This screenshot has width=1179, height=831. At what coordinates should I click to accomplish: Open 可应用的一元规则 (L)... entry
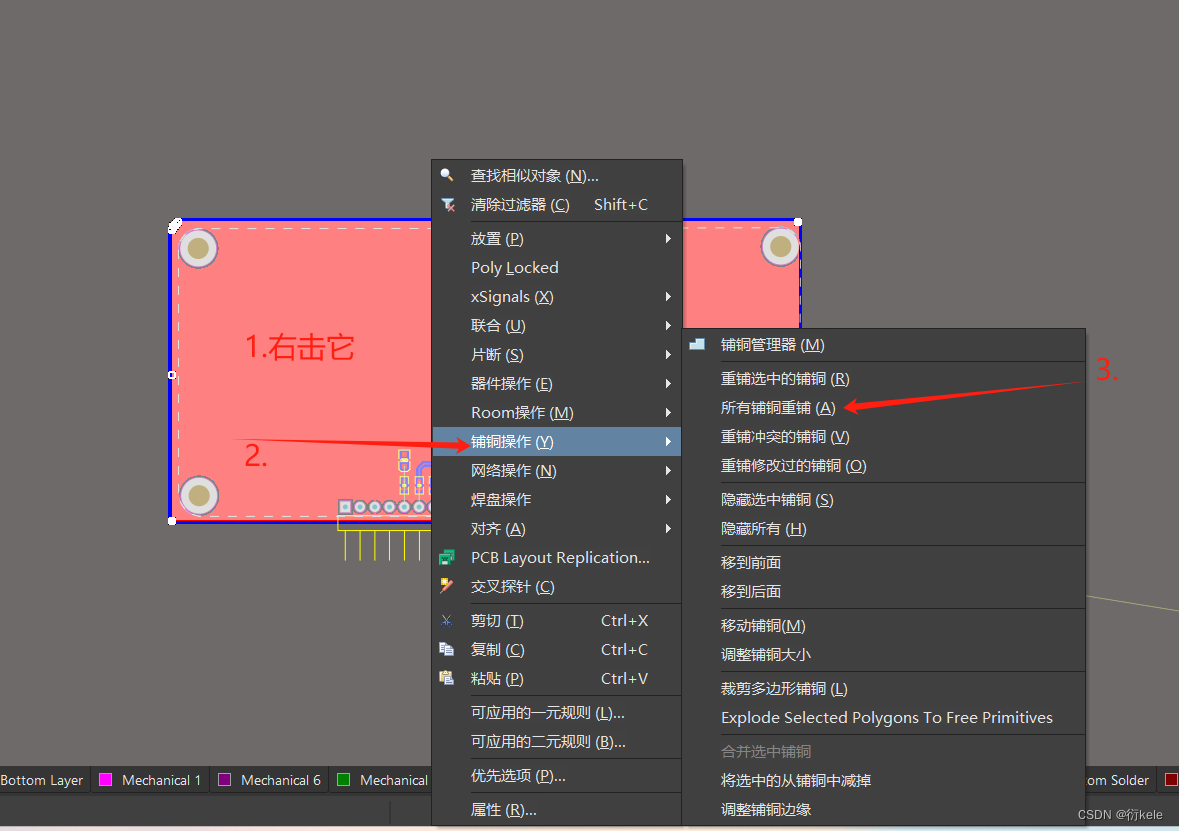pyautogui.click(x=557, y=712)
